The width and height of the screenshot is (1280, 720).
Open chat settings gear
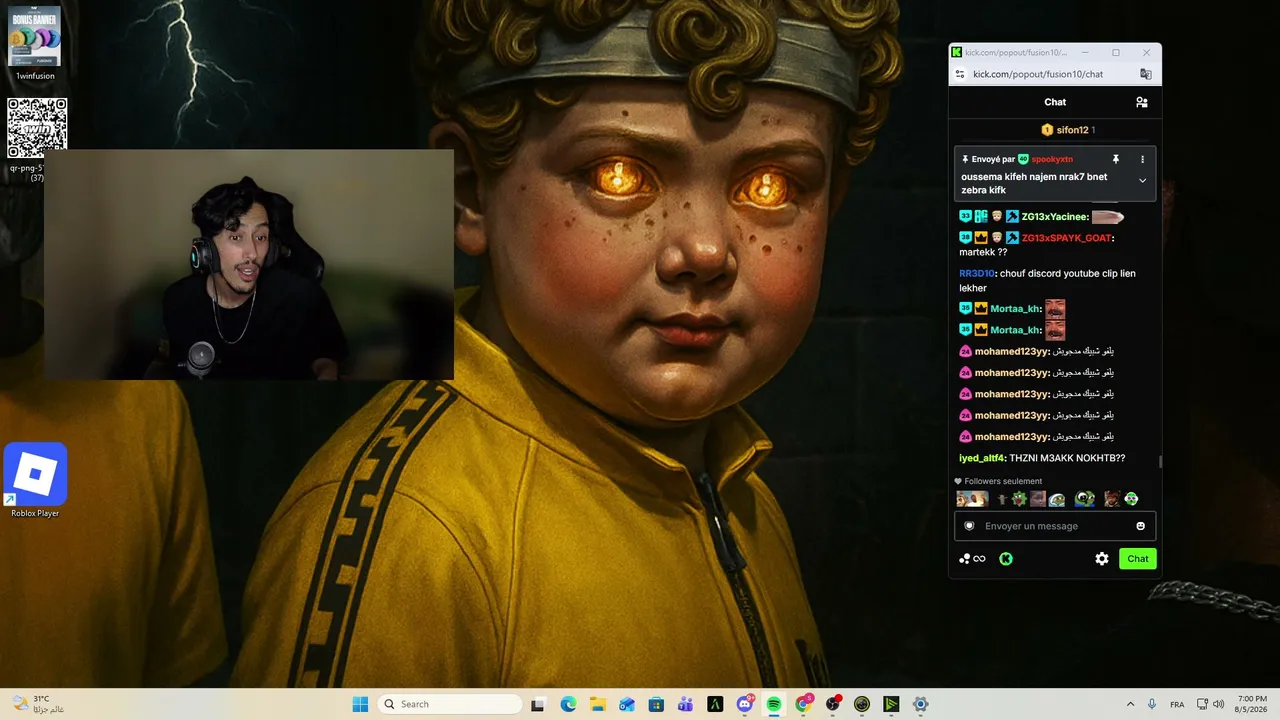tap(1102, 559)
